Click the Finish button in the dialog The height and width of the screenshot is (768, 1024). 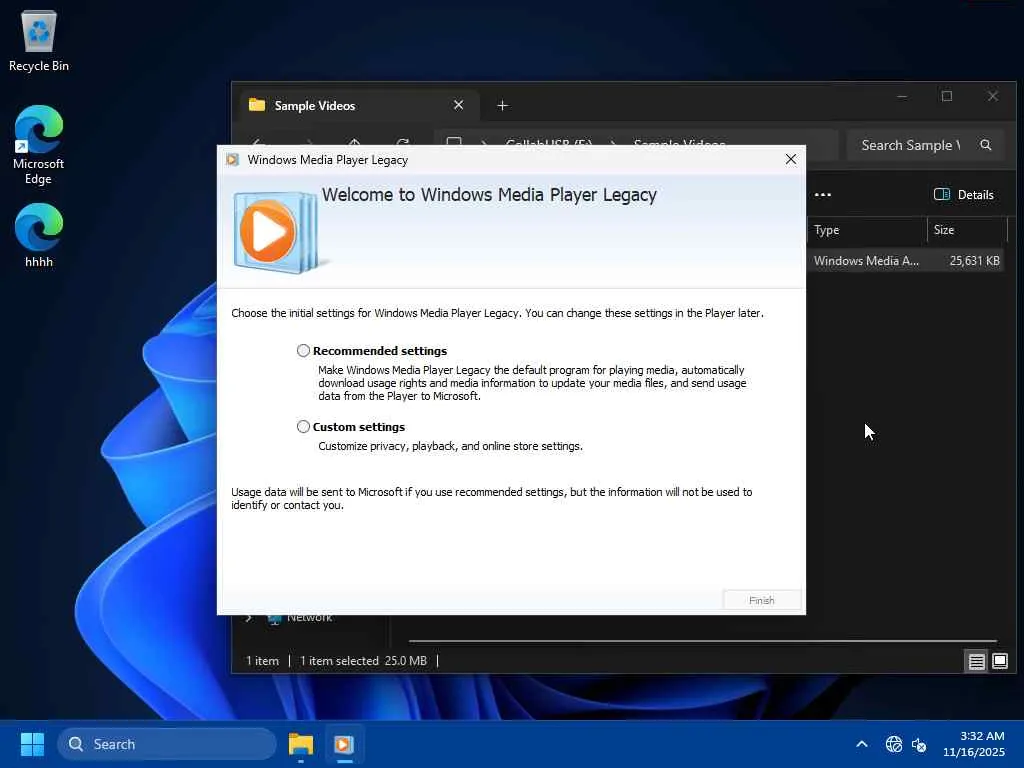click(x=761, y=600)
